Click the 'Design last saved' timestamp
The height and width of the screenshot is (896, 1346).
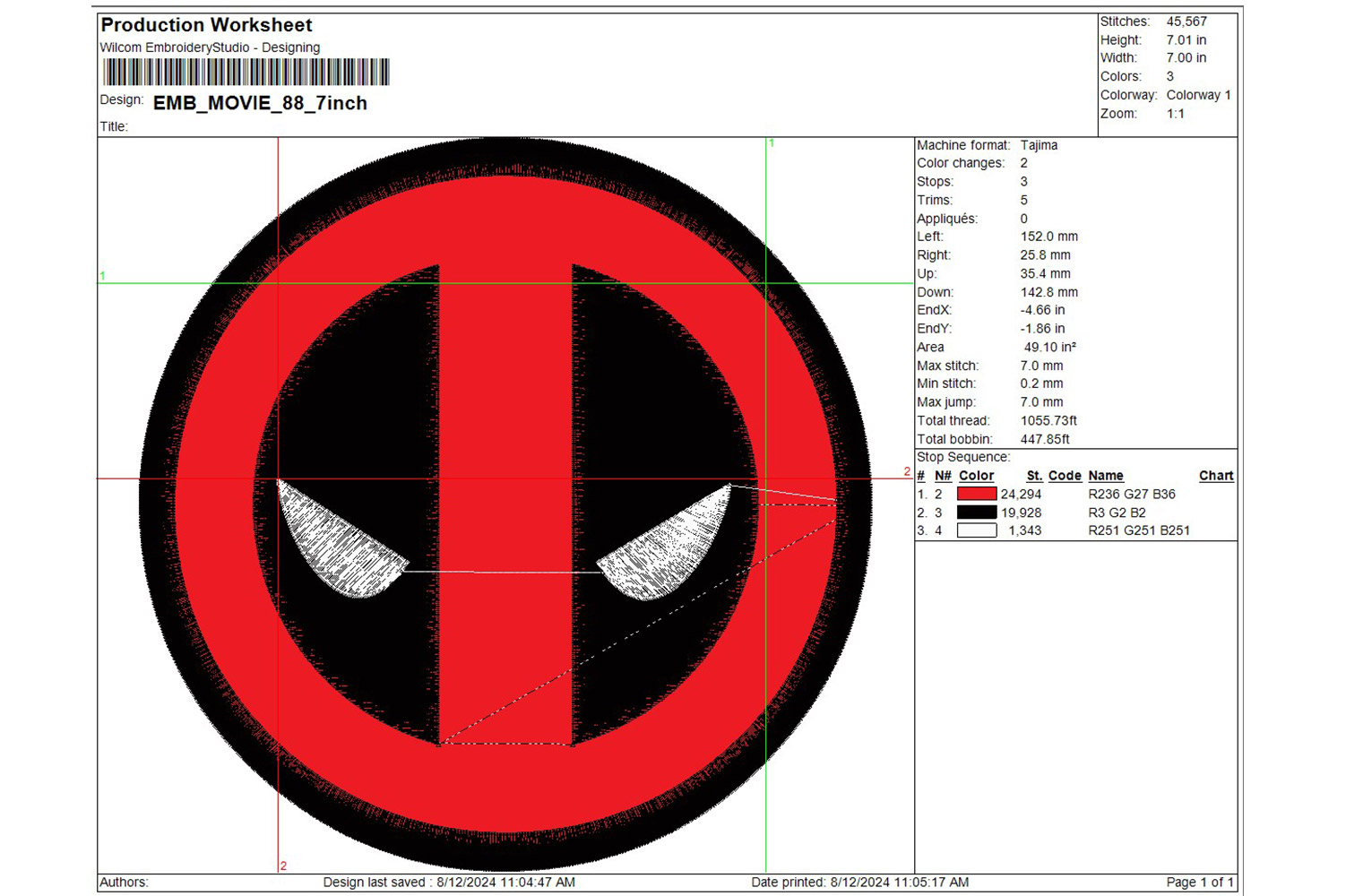point(449,883)
